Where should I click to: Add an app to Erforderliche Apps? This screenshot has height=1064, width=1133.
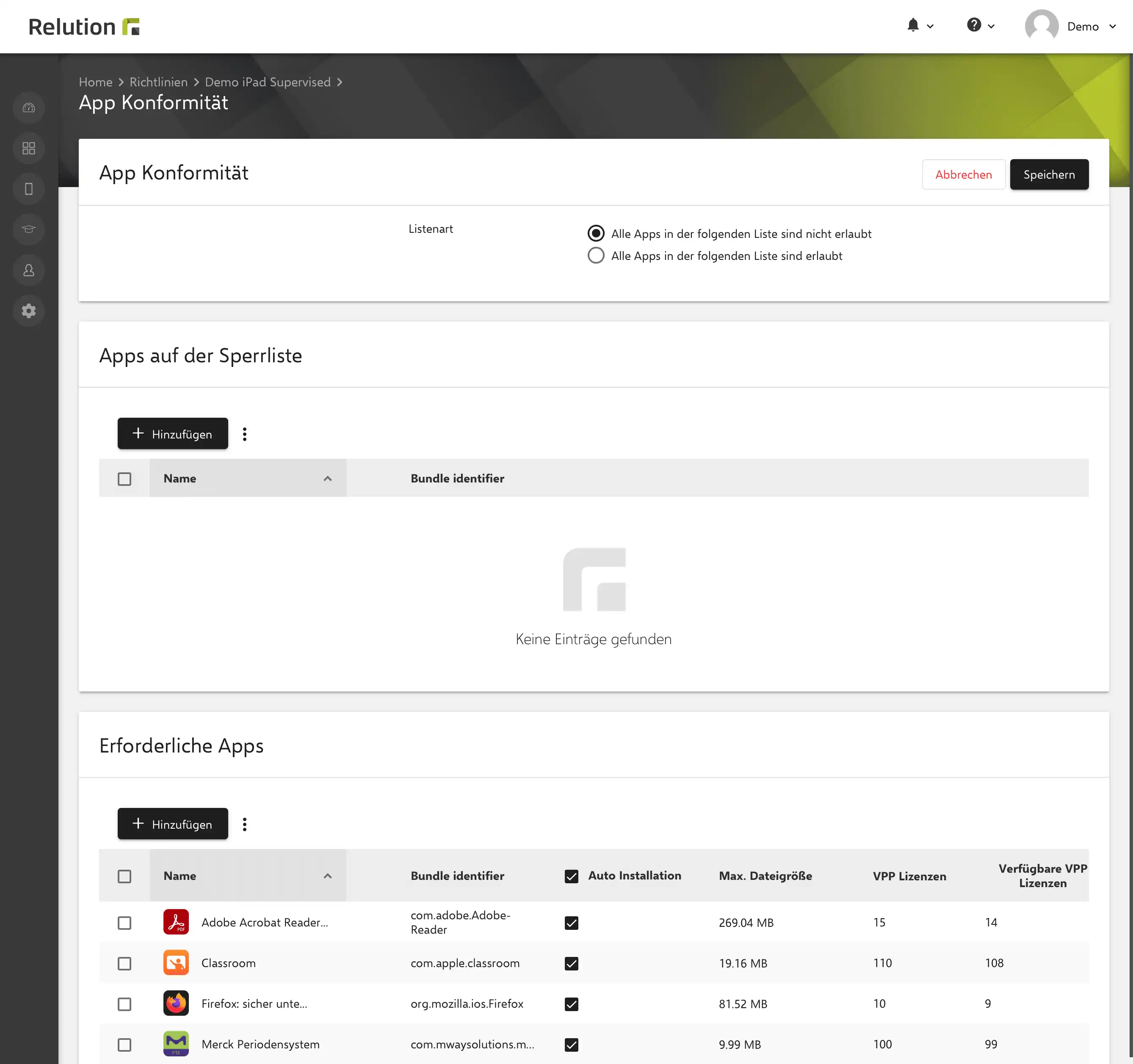173,824
